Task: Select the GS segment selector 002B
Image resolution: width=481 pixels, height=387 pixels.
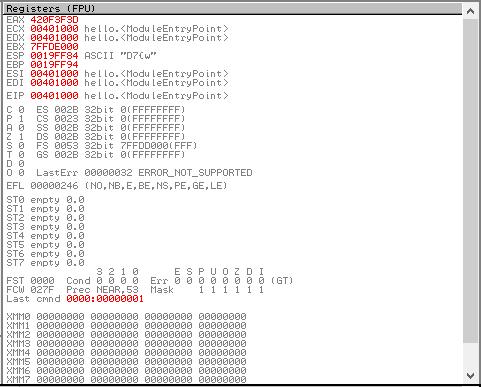Action: tap(66, 155)
